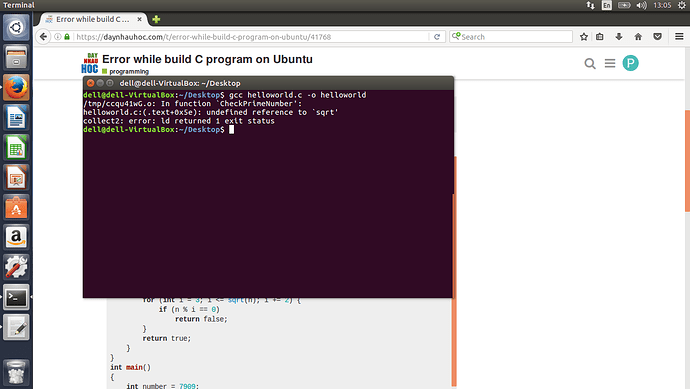Open Ubuntu Software Center launcher icon
Screen dimensions: 690x389
click(16, 207)
